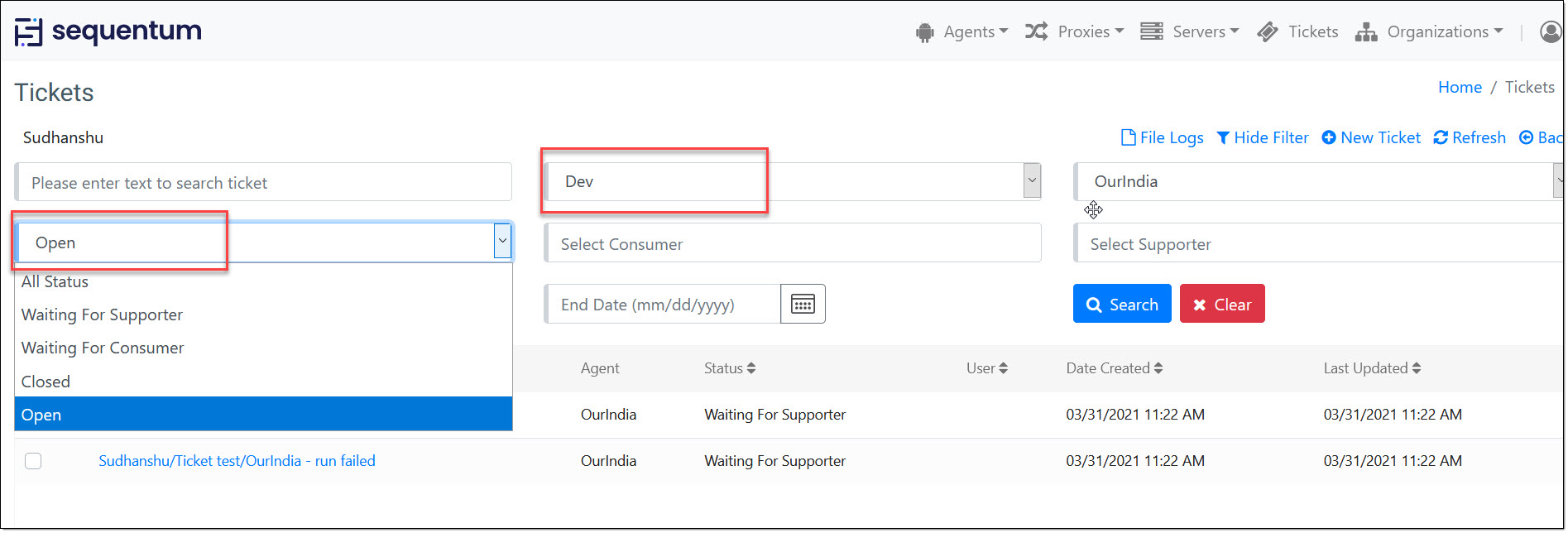Viewport: 1568px width, 533px height.
Task: Click the search ticket text field
Action: 263,182
